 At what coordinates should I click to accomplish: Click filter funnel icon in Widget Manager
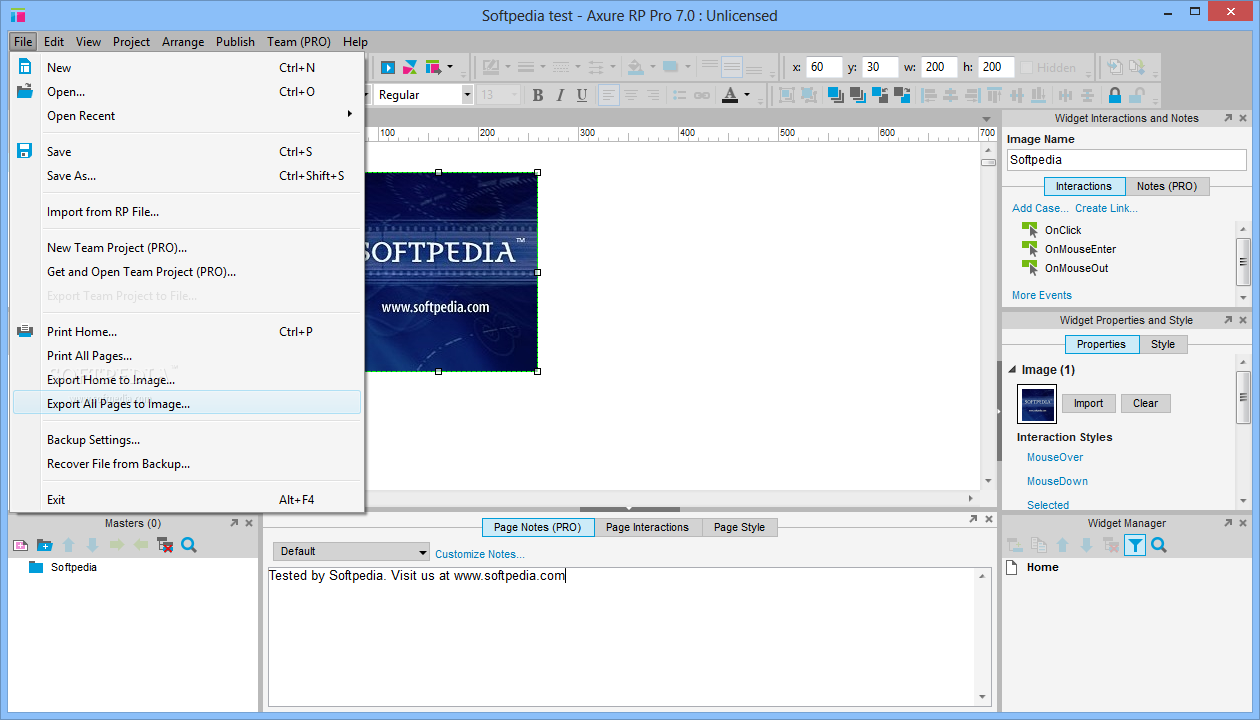(1135, 545)
